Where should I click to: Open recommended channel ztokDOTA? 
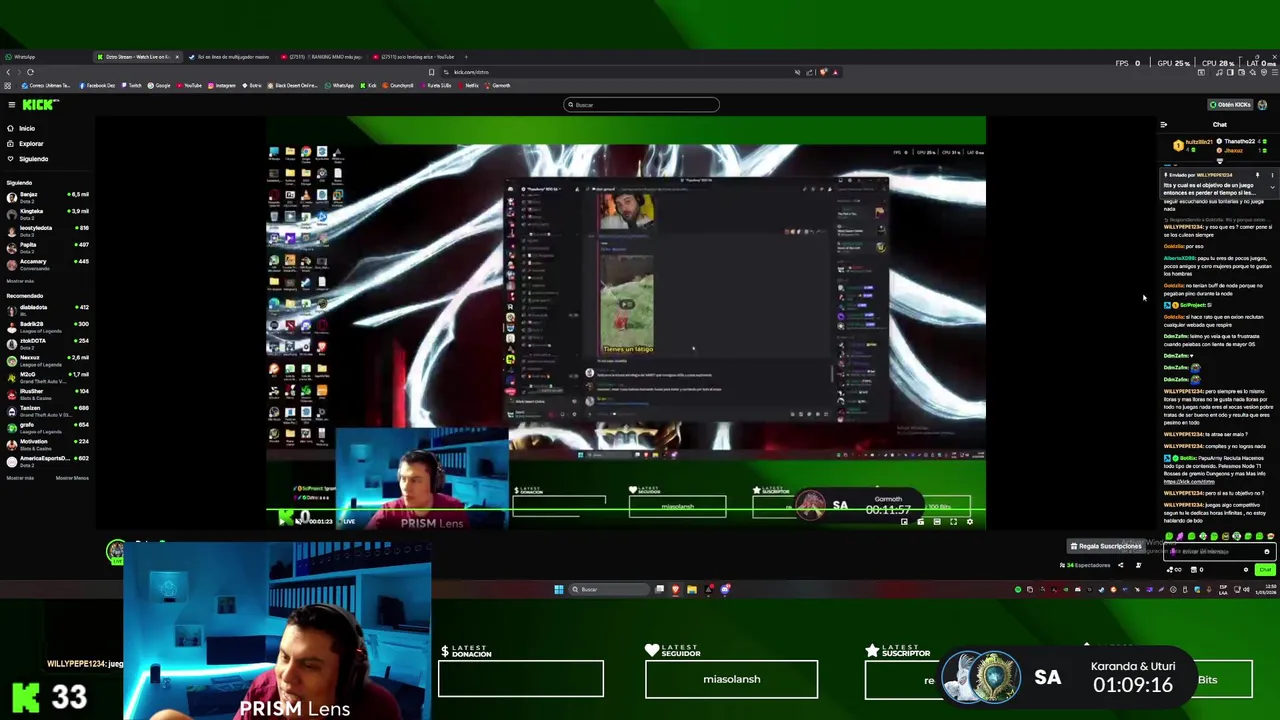pyautogui.click(x=47, y=343)
